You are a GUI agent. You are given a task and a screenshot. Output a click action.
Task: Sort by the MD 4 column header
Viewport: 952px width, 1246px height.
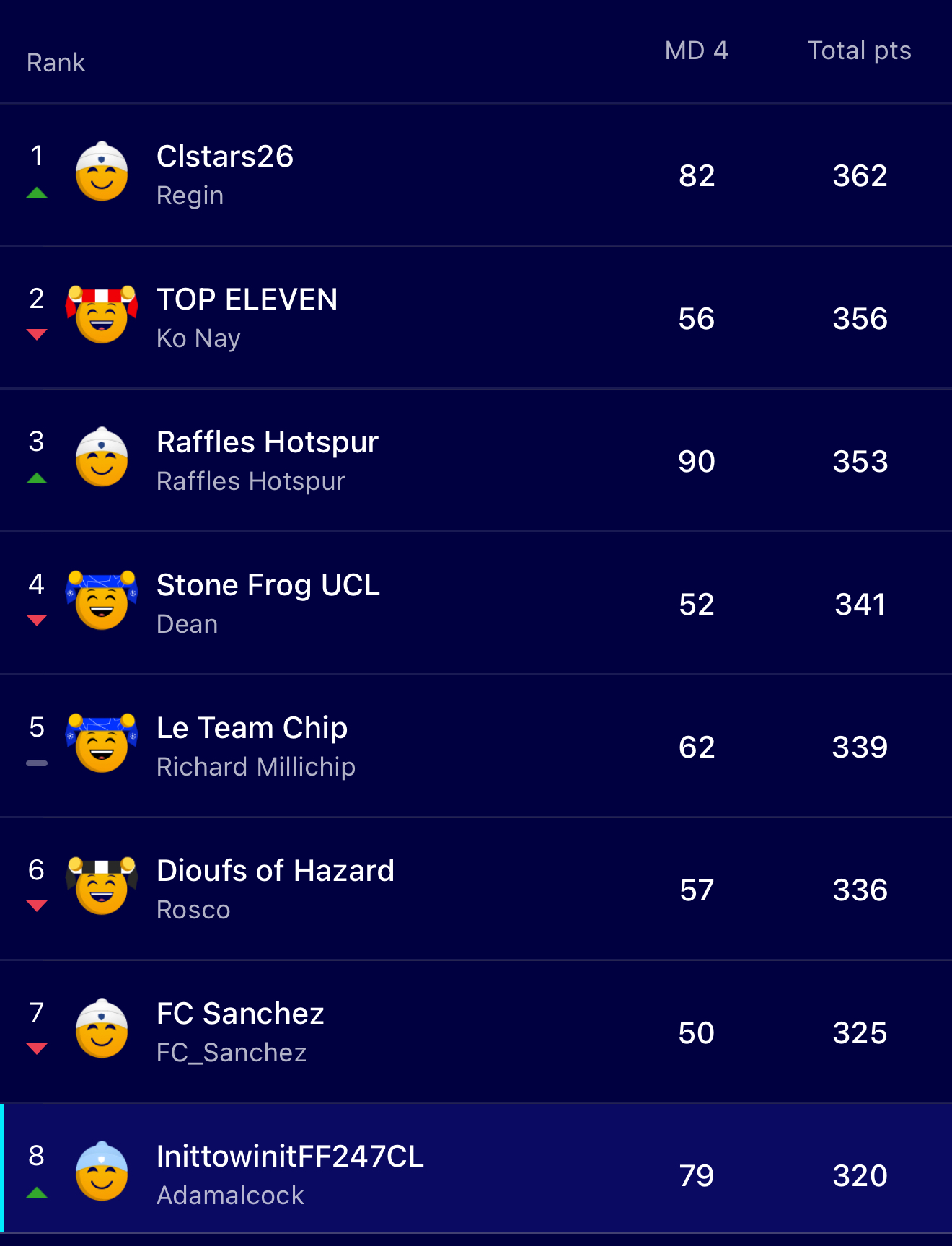tap(696, 51)
